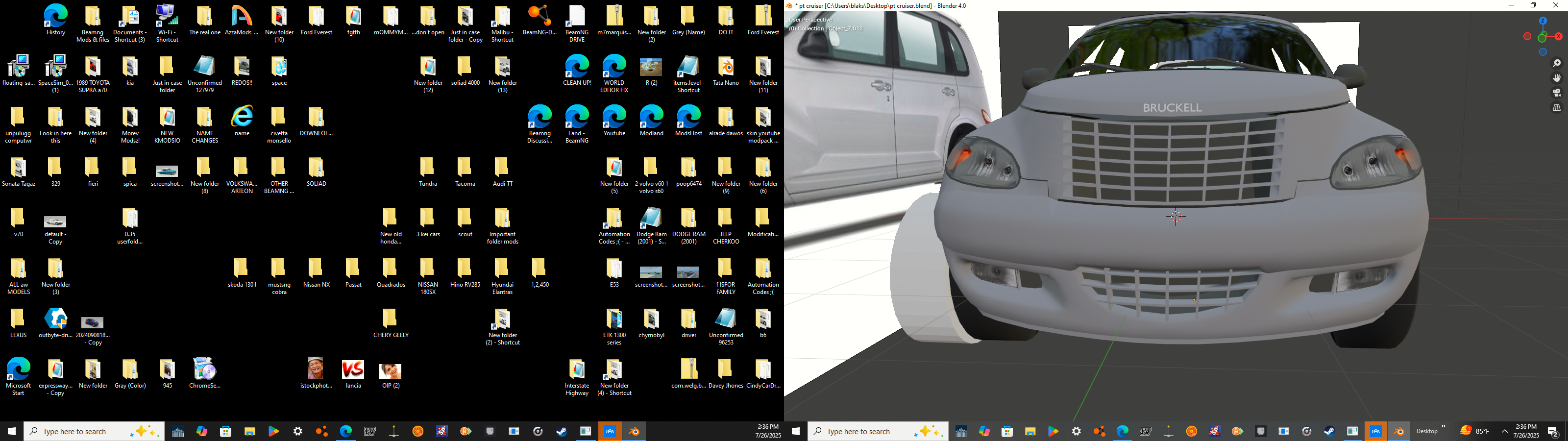Select the Dodge Ram (2001) - S... file

651,226
